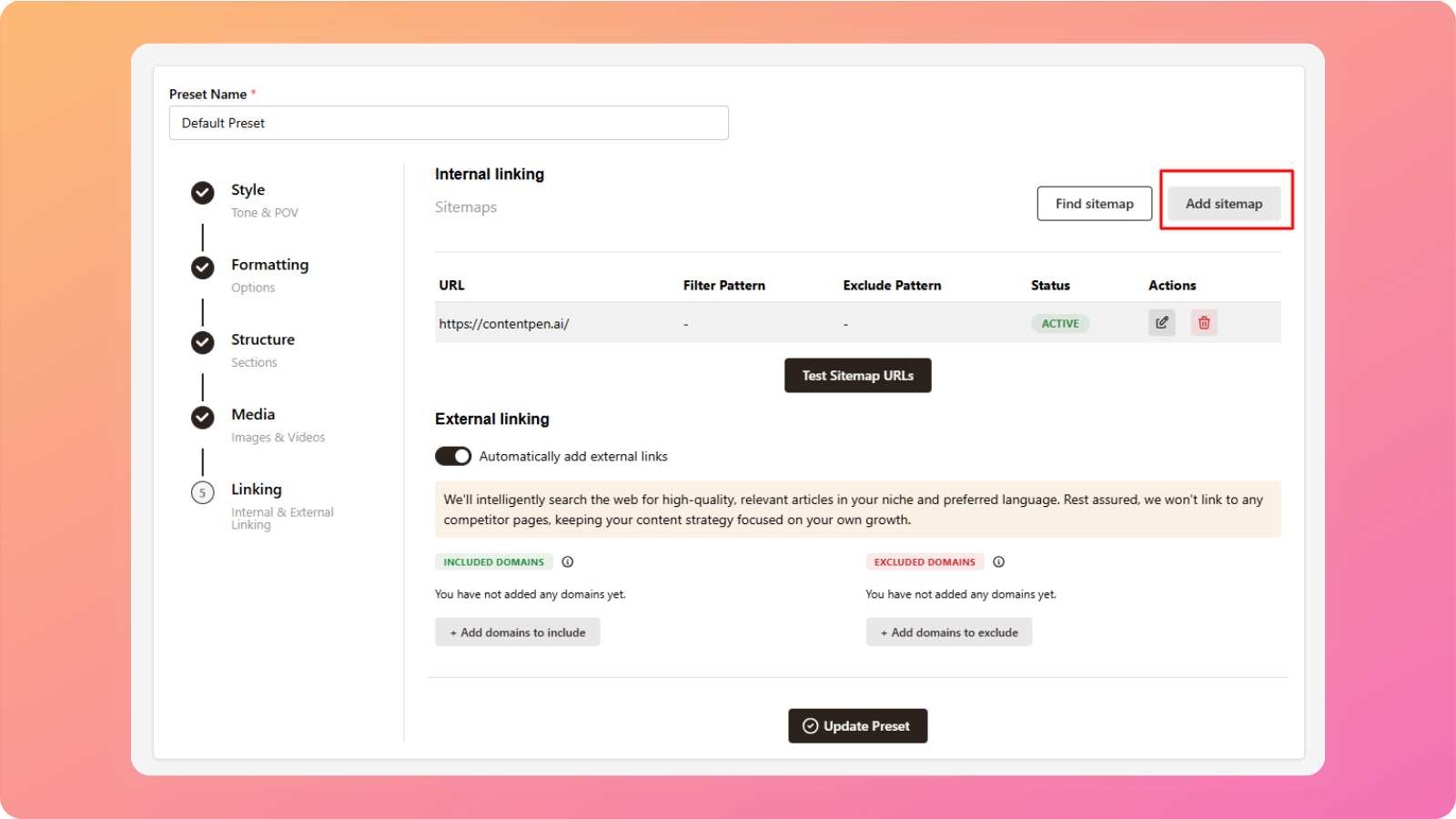The width and height of the screenshot is (1456, 819).
Task: Click the Linking step number 5 circle
Action: point(203,492)
